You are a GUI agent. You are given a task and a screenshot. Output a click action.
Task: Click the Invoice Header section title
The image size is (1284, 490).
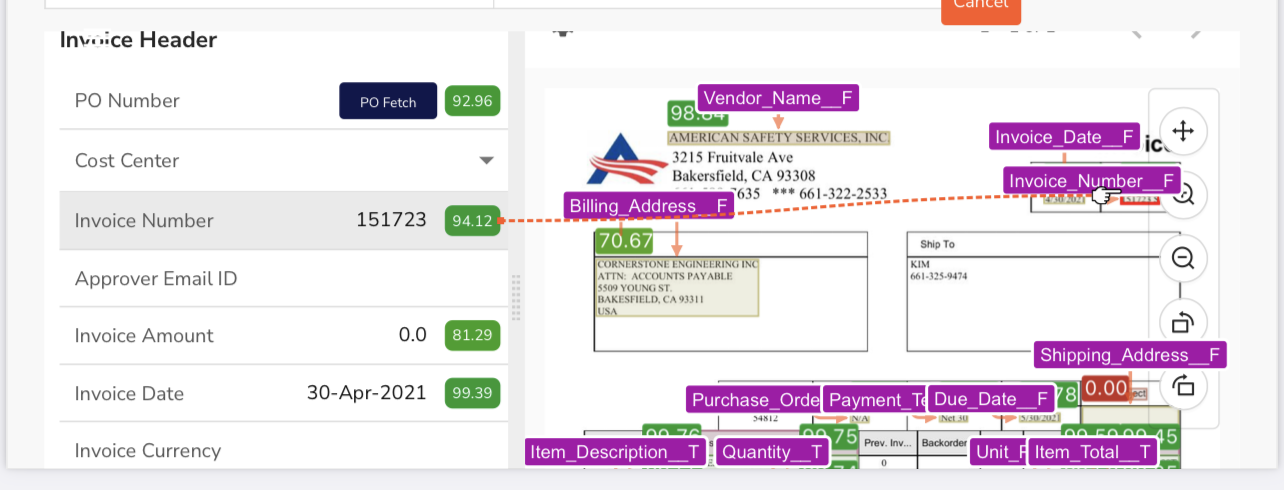138,40
